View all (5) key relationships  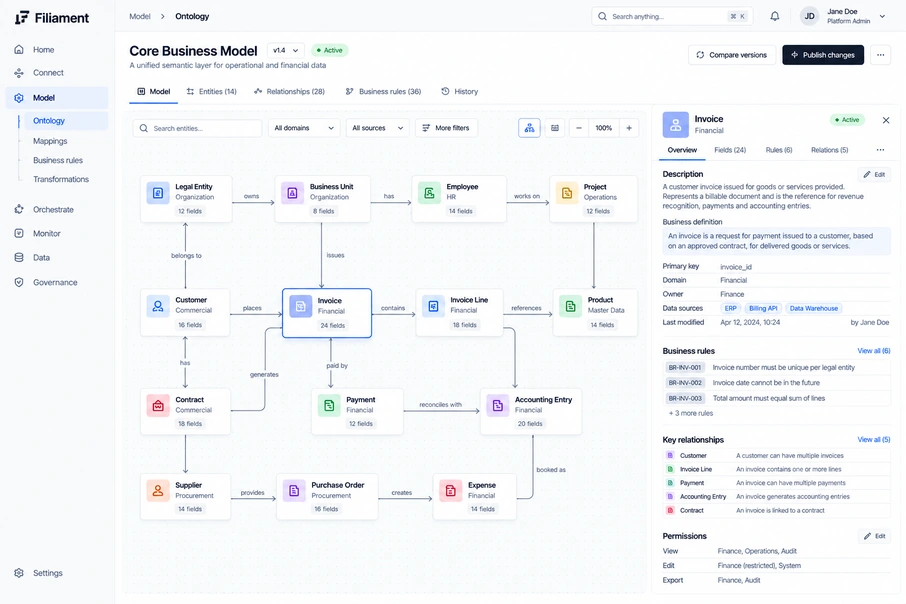click(x=874, y=440)
